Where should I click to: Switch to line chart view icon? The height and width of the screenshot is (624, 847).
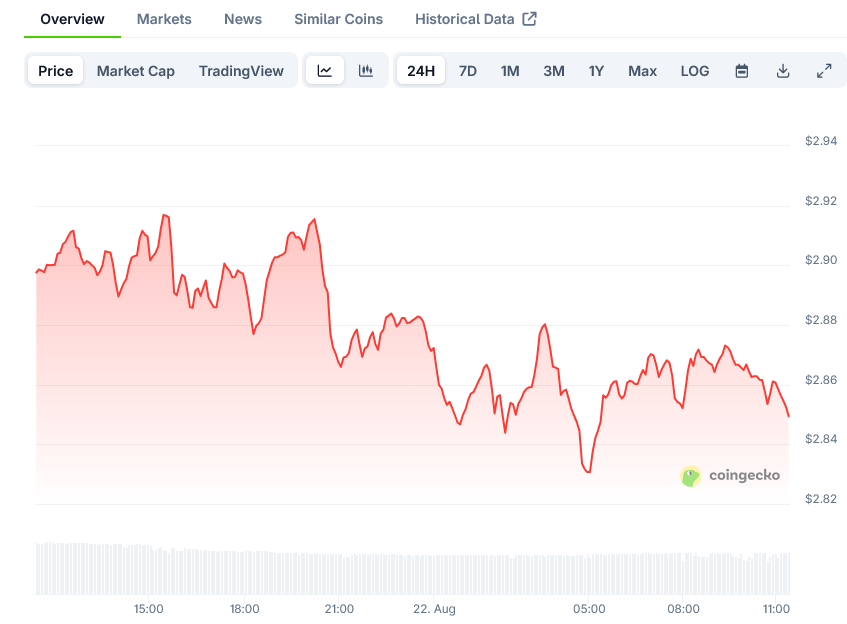pyautogui.click(x=325, y=71)
